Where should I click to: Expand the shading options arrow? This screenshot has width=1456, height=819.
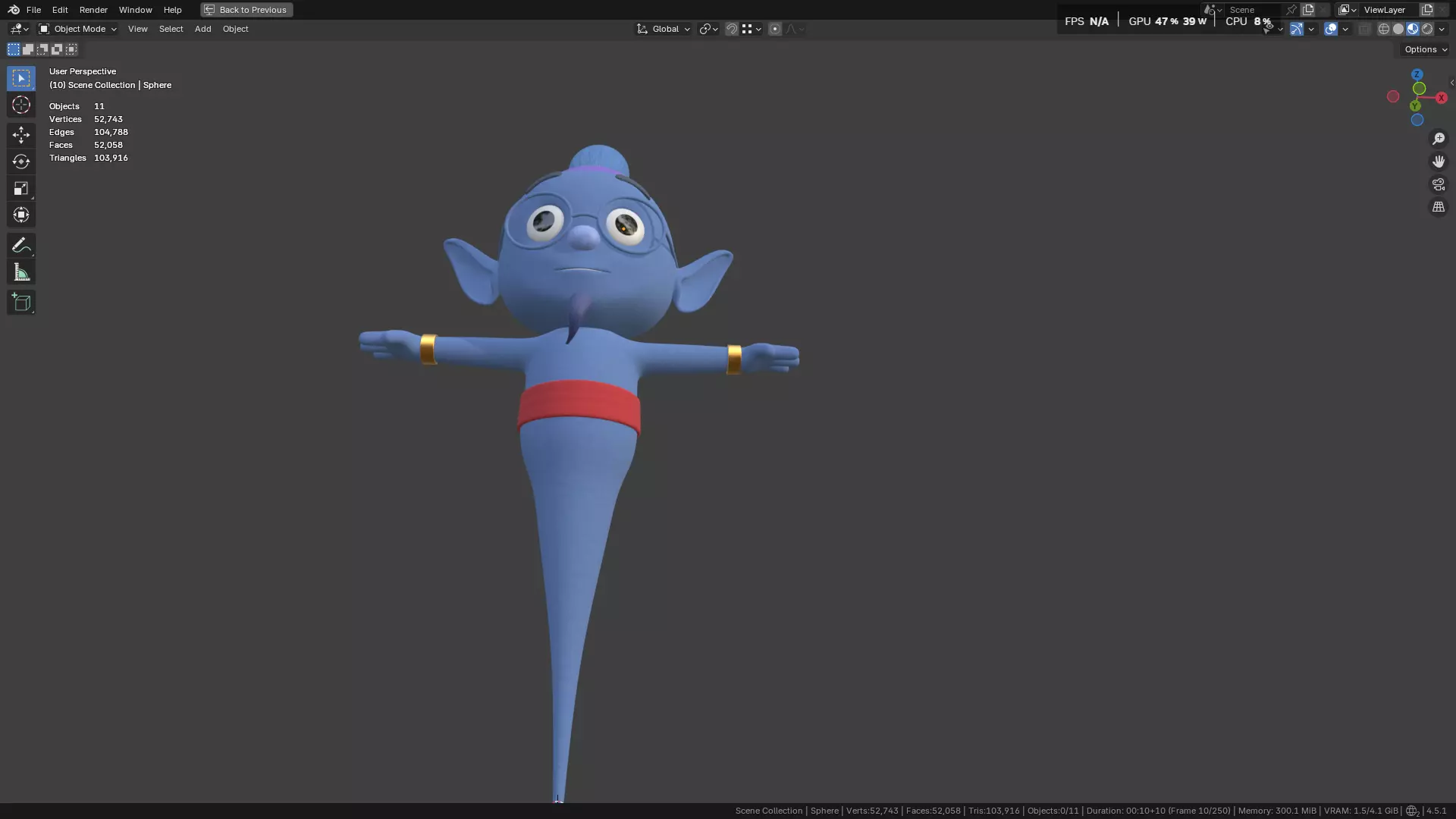(x=1442, y=29)
